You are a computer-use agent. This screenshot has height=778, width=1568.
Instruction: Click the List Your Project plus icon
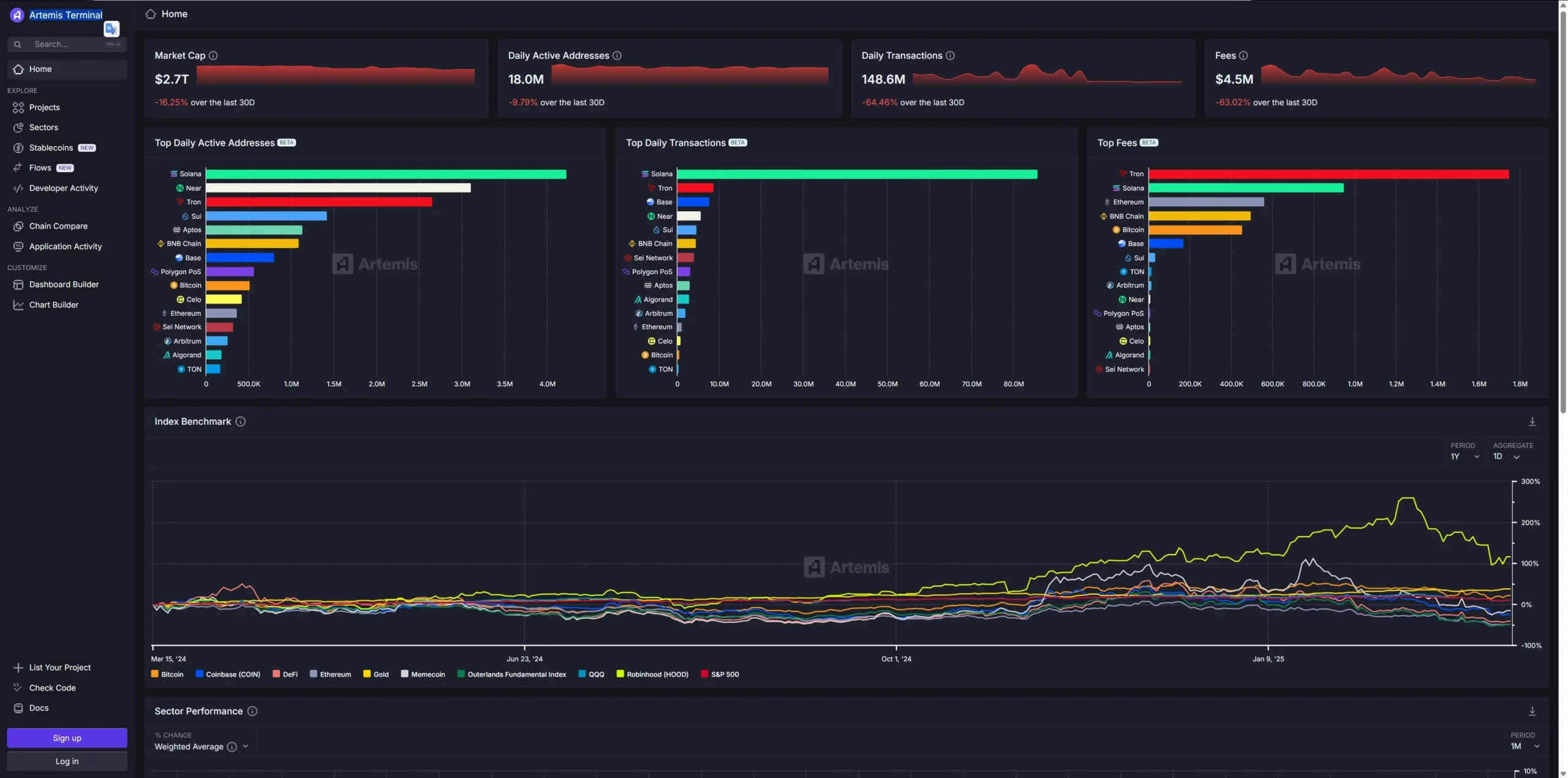point(18,667)
